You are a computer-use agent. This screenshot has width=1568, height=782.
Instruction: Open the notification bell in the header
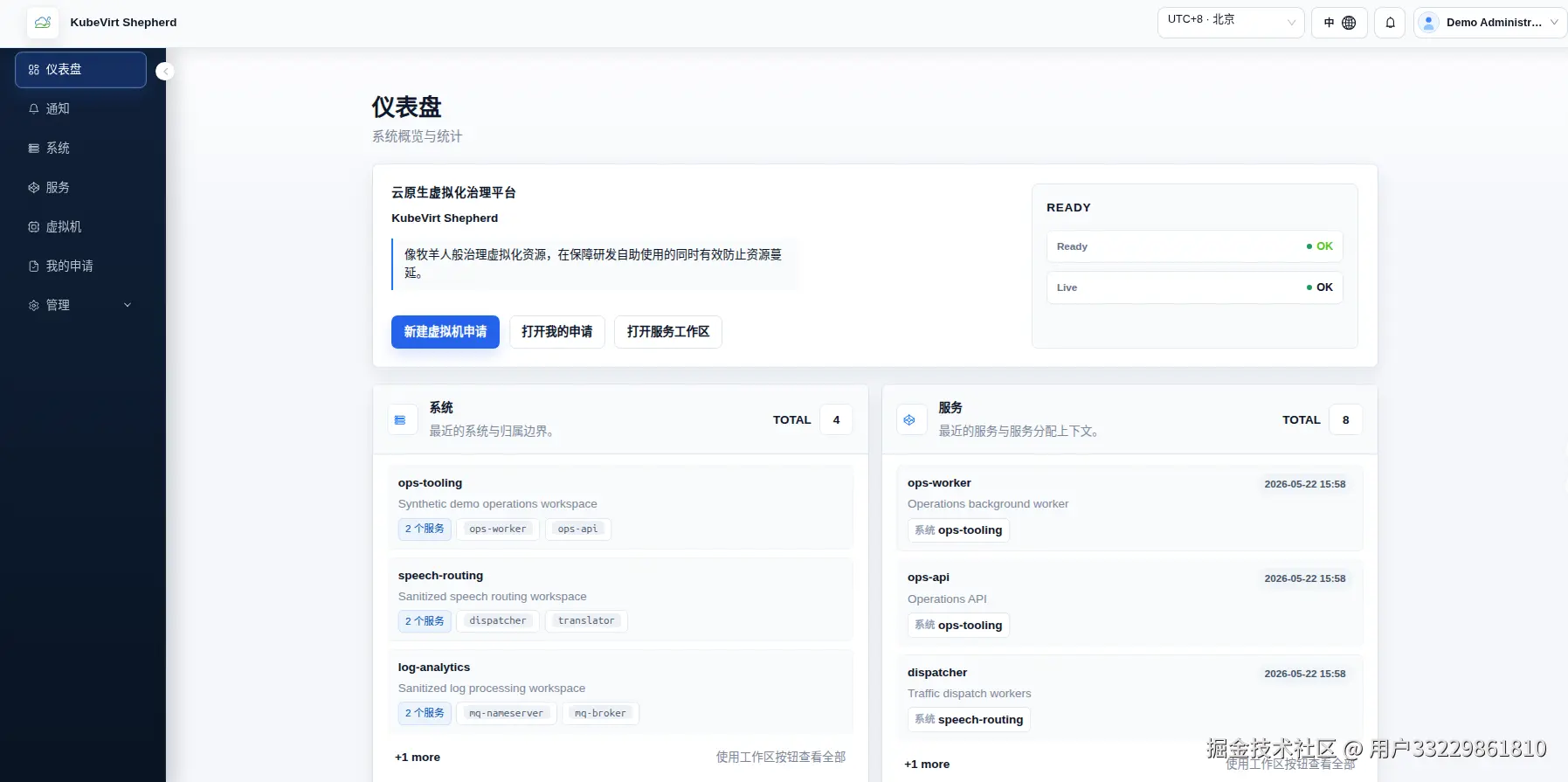1390,23
